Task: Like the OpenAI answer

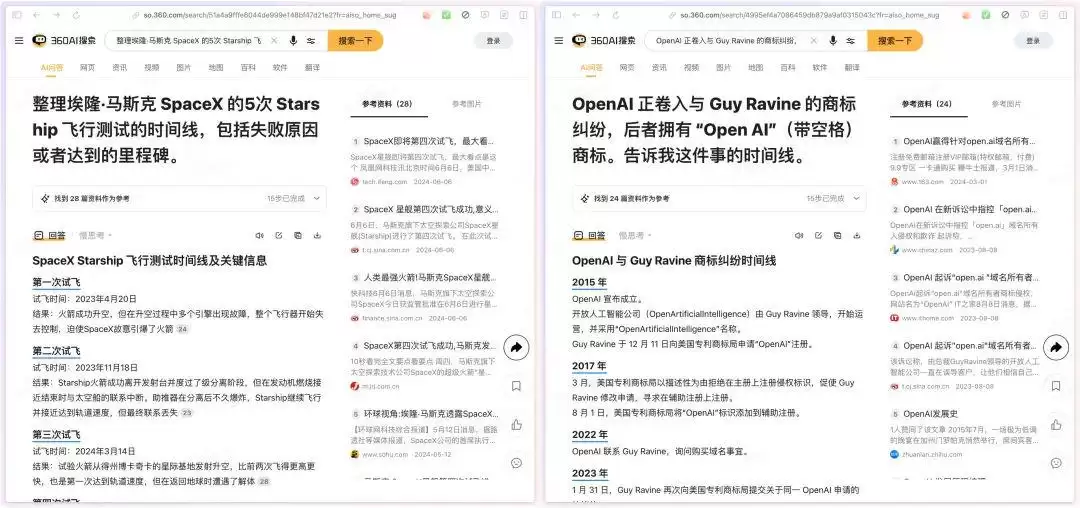Action: click(x=1056, y=425)
